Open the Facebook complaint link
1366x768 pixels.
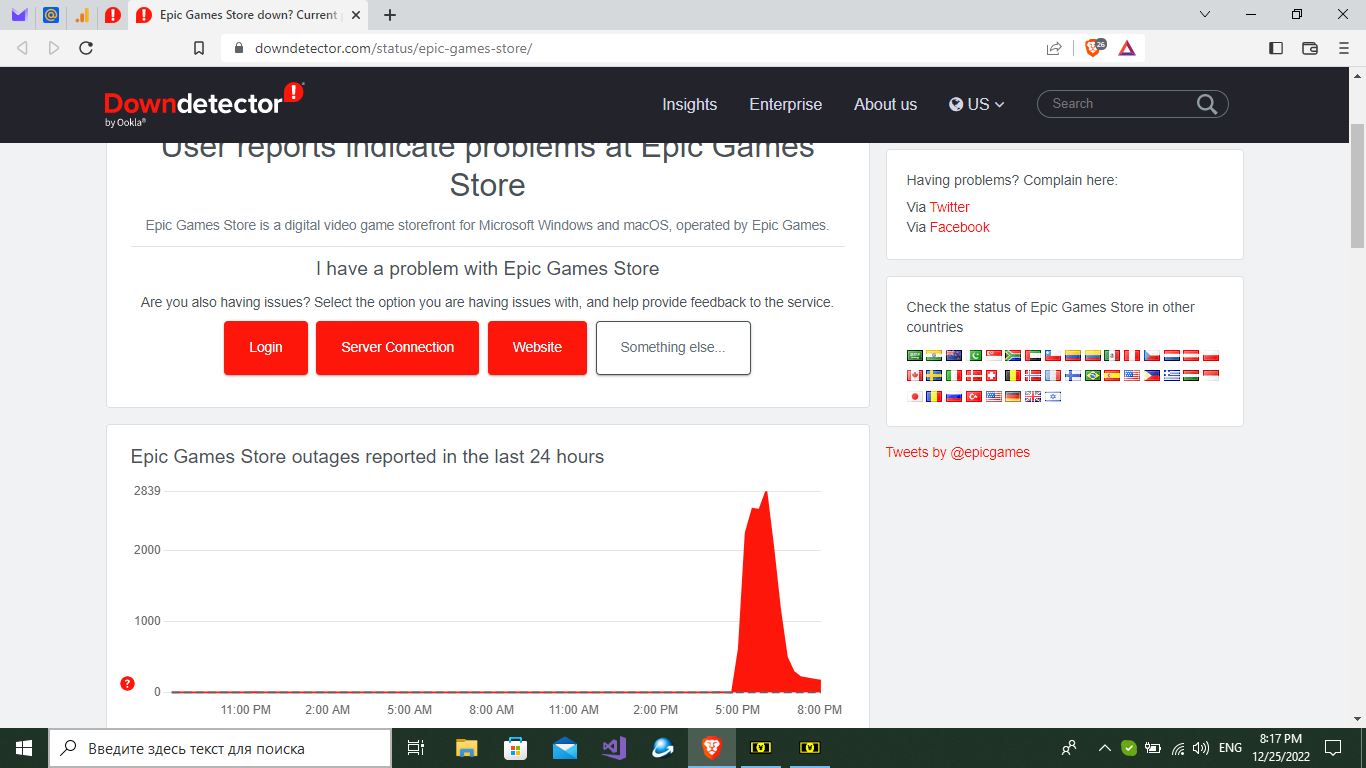pyautogui.click(x=960, y=227)
